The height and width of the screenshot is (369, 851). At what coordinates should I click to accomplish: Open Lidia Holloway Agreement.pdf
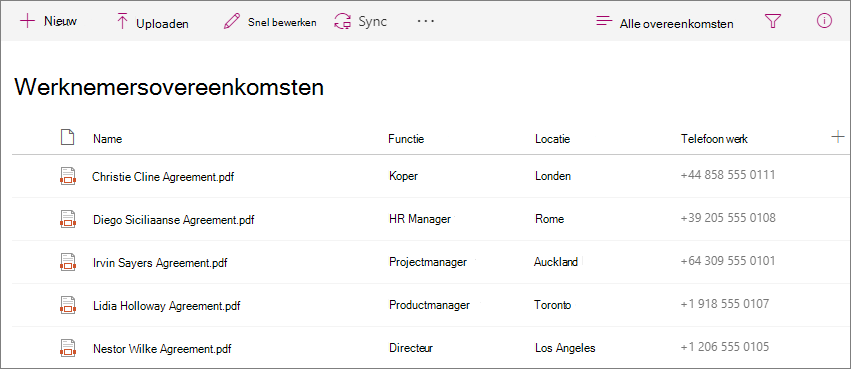(x=167, y=306)
